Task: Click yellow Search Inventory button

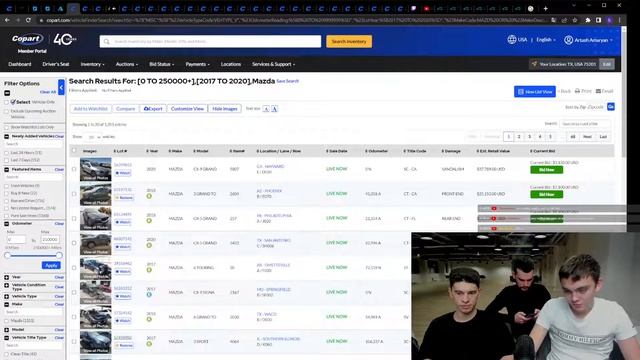Action: click(x=349, y=41)
